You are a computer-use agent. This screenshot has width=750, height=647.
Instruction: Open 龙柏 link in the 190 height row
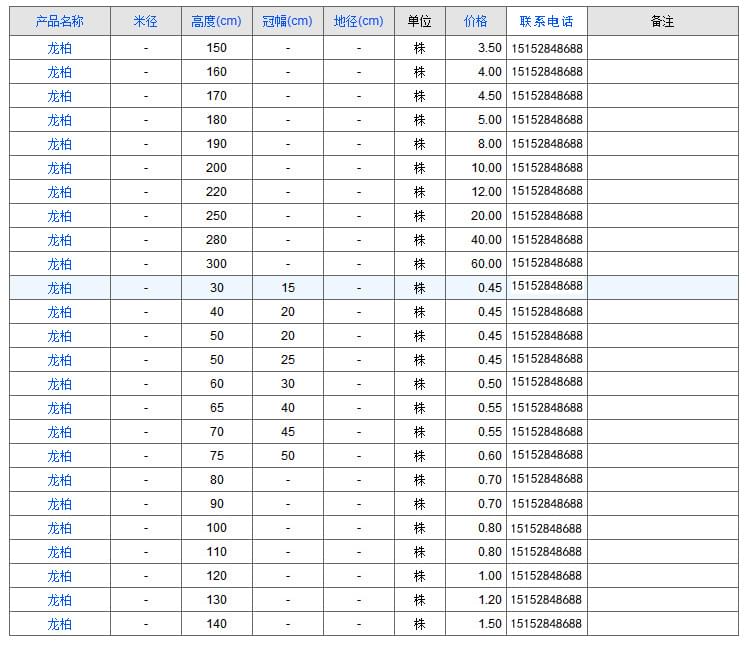coord(60,144)
